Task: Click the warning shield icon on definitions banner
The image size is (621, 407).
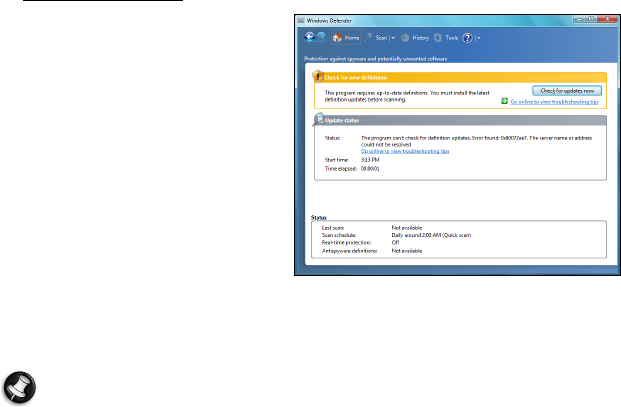Action: click(x=318, y=76)
